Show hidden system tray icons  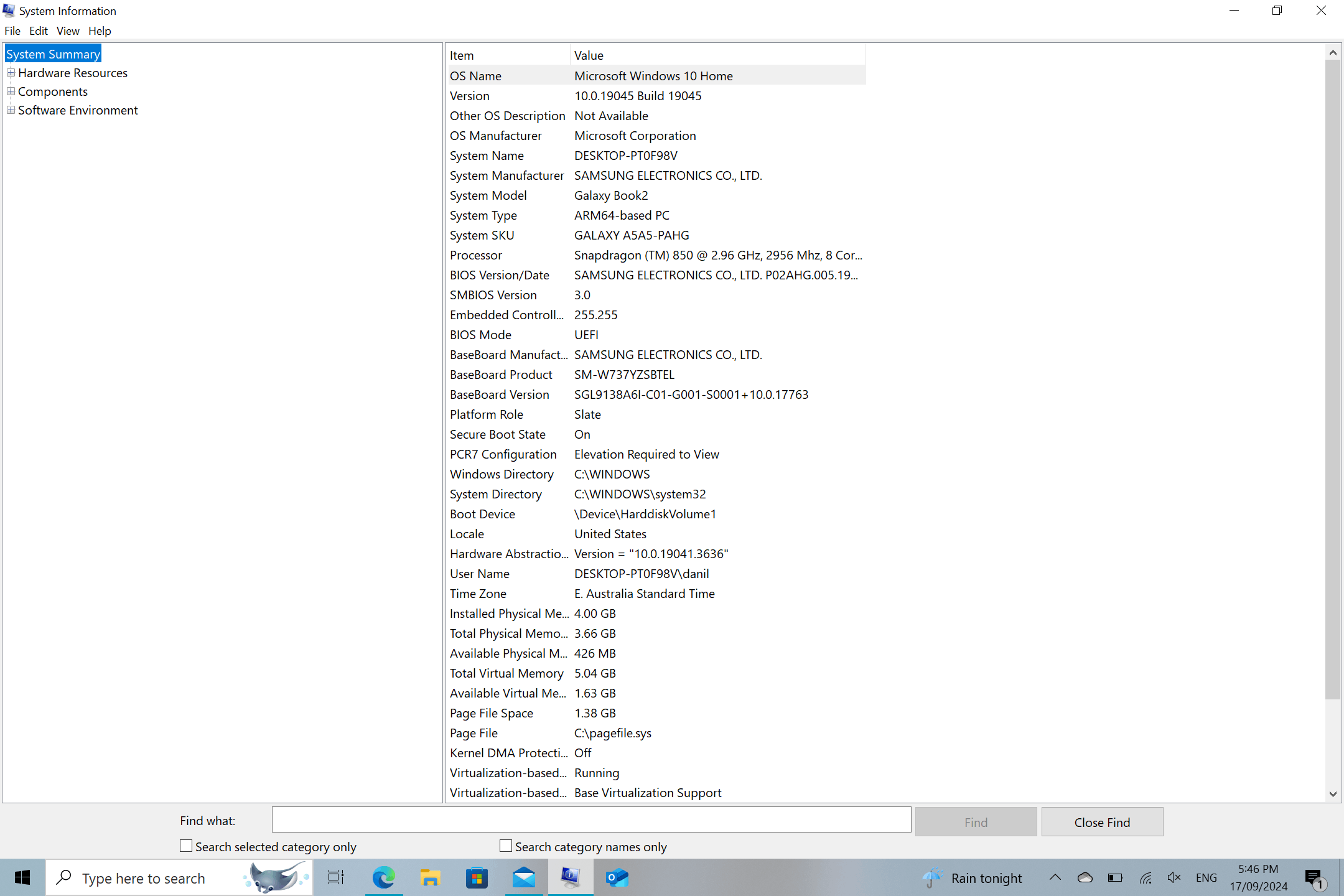[1055, 878]
